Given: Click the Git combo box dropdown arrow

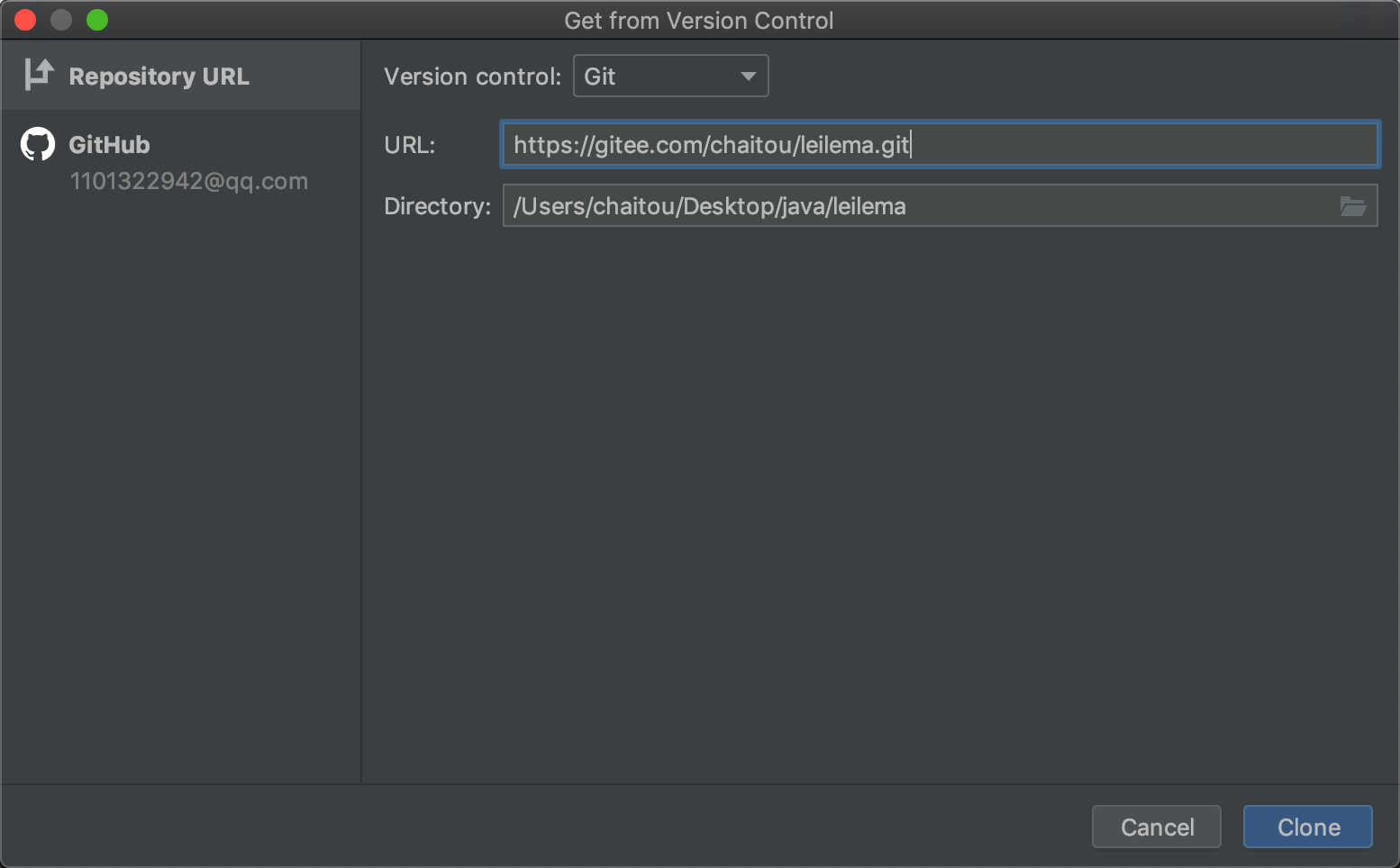Looking at the screenshot, I should coord(748,77).
